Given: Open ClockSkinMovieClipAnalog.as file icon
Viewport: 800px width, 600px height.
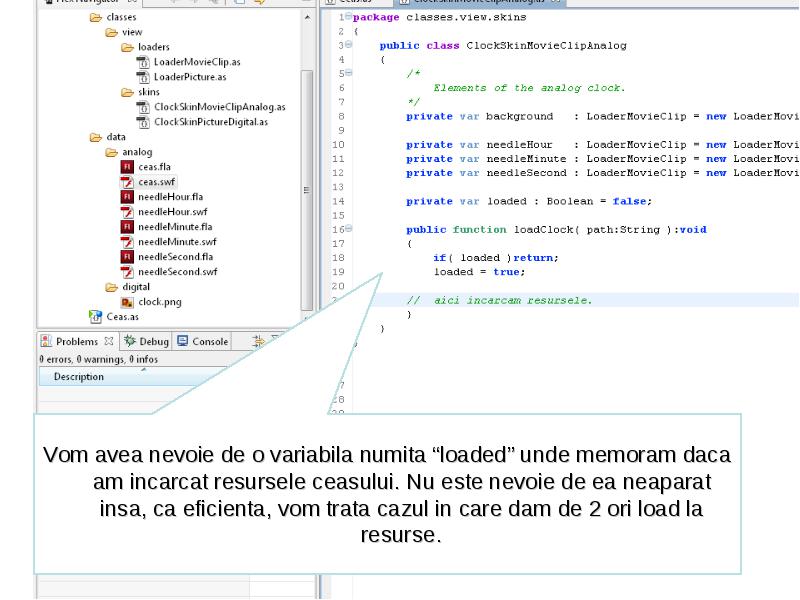Looking at the screenshot, I should coord(143,107).
